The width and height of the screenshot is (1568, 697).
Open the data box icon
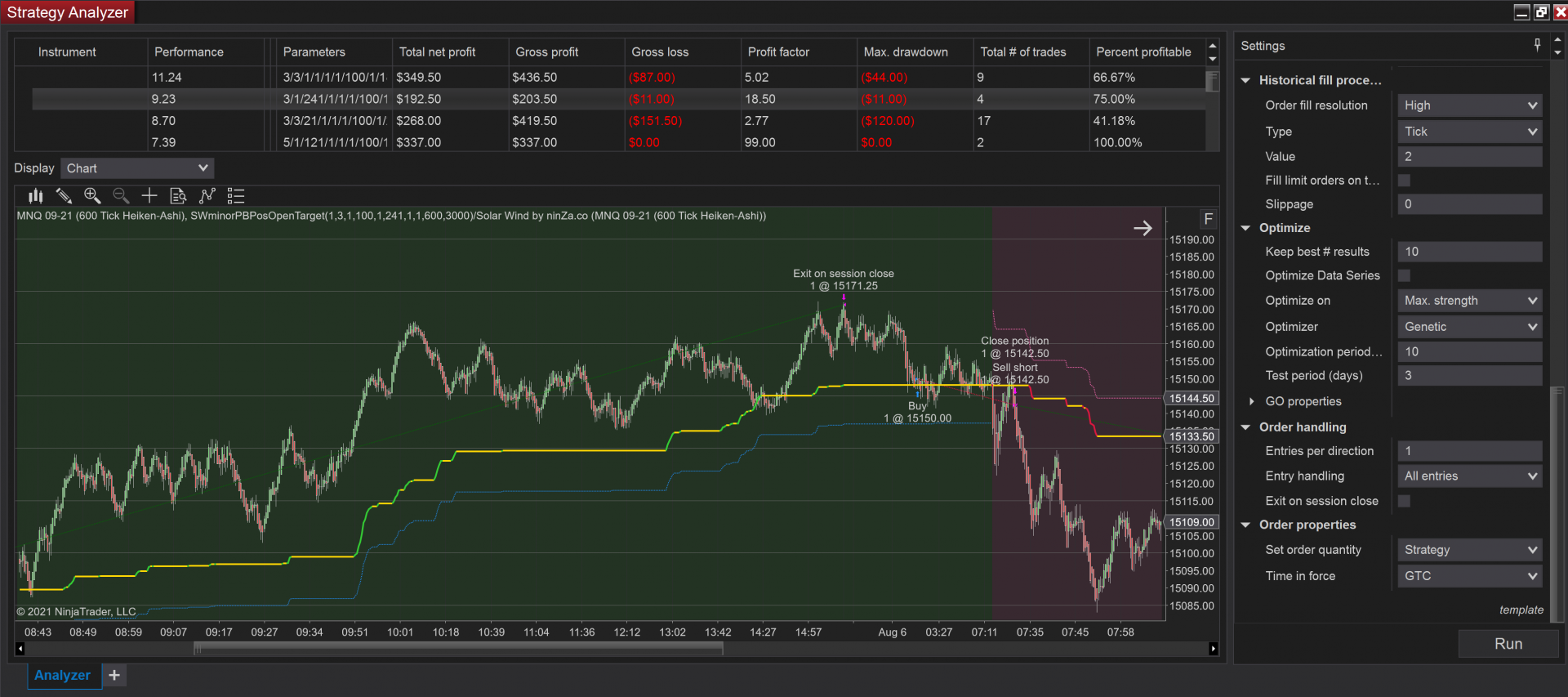tap(178, 196)
